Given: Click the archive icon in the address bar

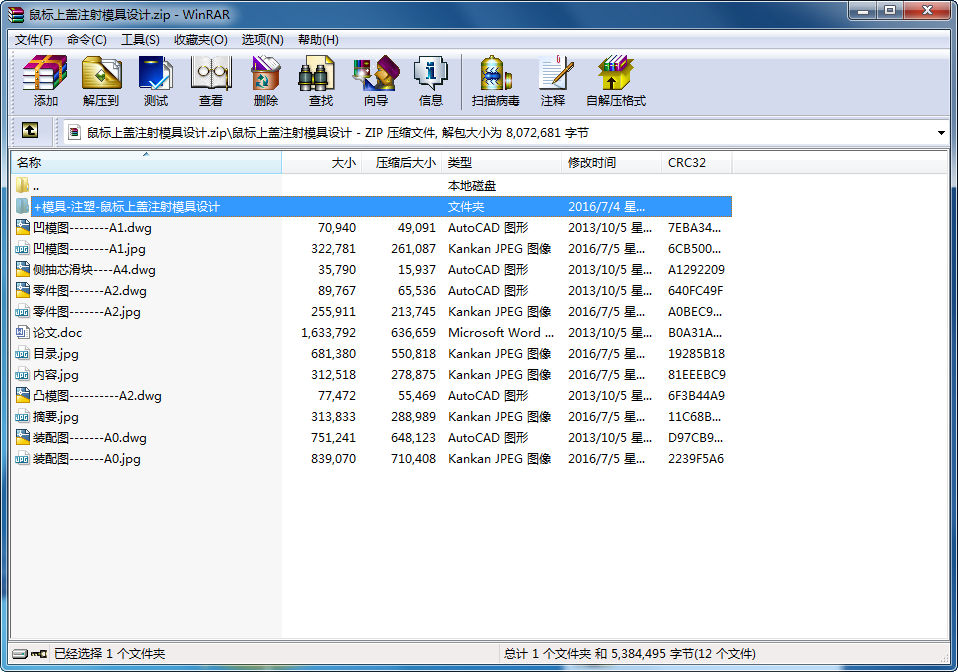Looking at the screenshot, I should click(x=75, y=133).
